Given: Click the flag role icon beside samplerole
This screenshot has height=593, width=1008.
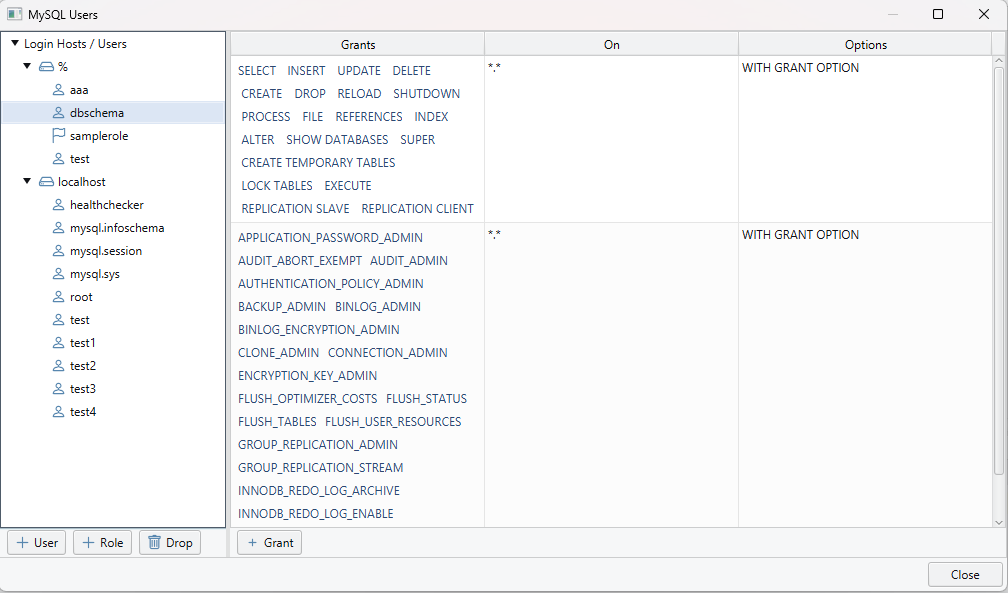Looking at the screenshot, I should click(58, 136).
